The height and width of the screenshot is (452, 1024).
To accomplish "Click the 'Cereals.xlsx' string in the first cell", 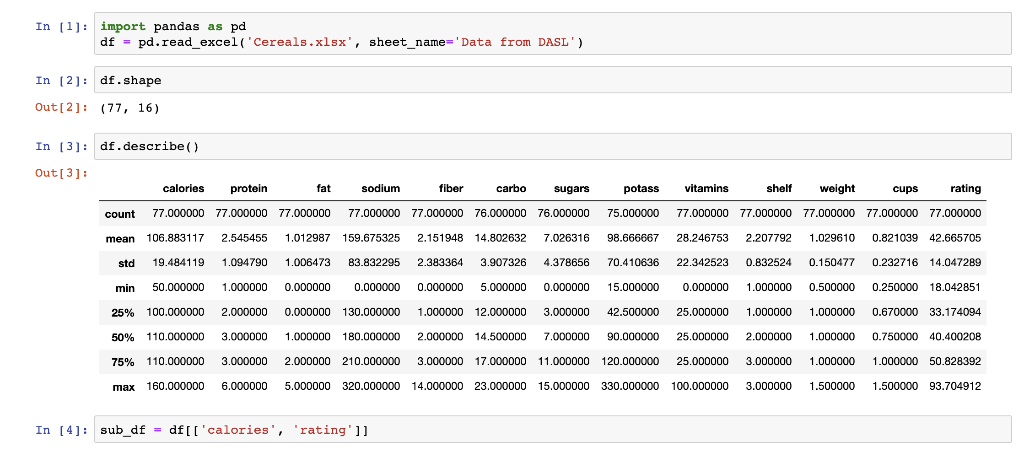I will point(298,42).
